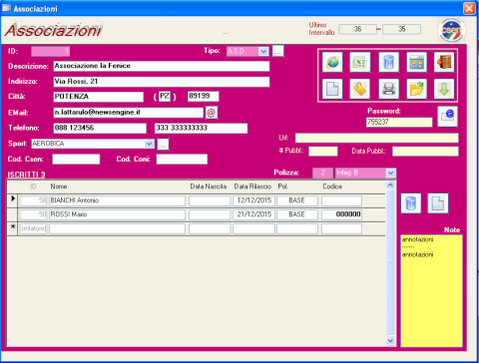Click the Città field containing POTENZA

(98, 97)
